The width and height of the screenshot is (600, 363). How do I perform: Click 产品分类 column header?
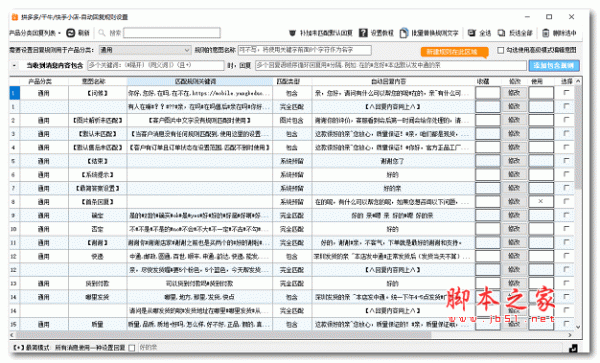pos(40,81)
